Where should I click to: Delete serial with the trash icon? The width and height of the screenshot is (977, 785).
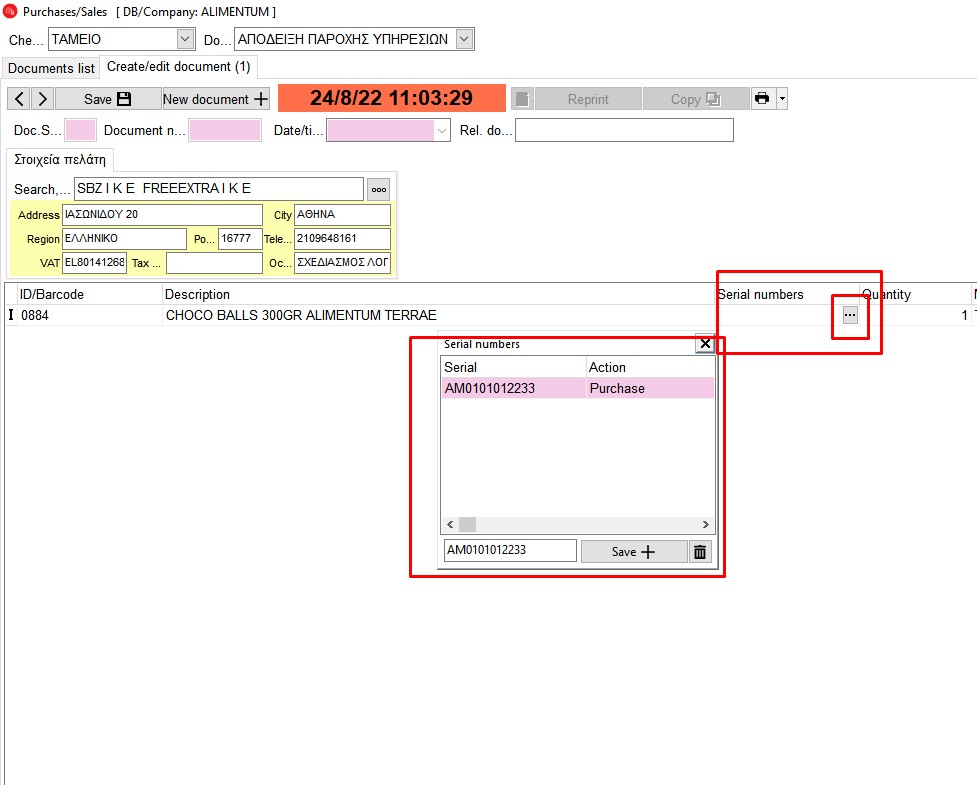700,552
